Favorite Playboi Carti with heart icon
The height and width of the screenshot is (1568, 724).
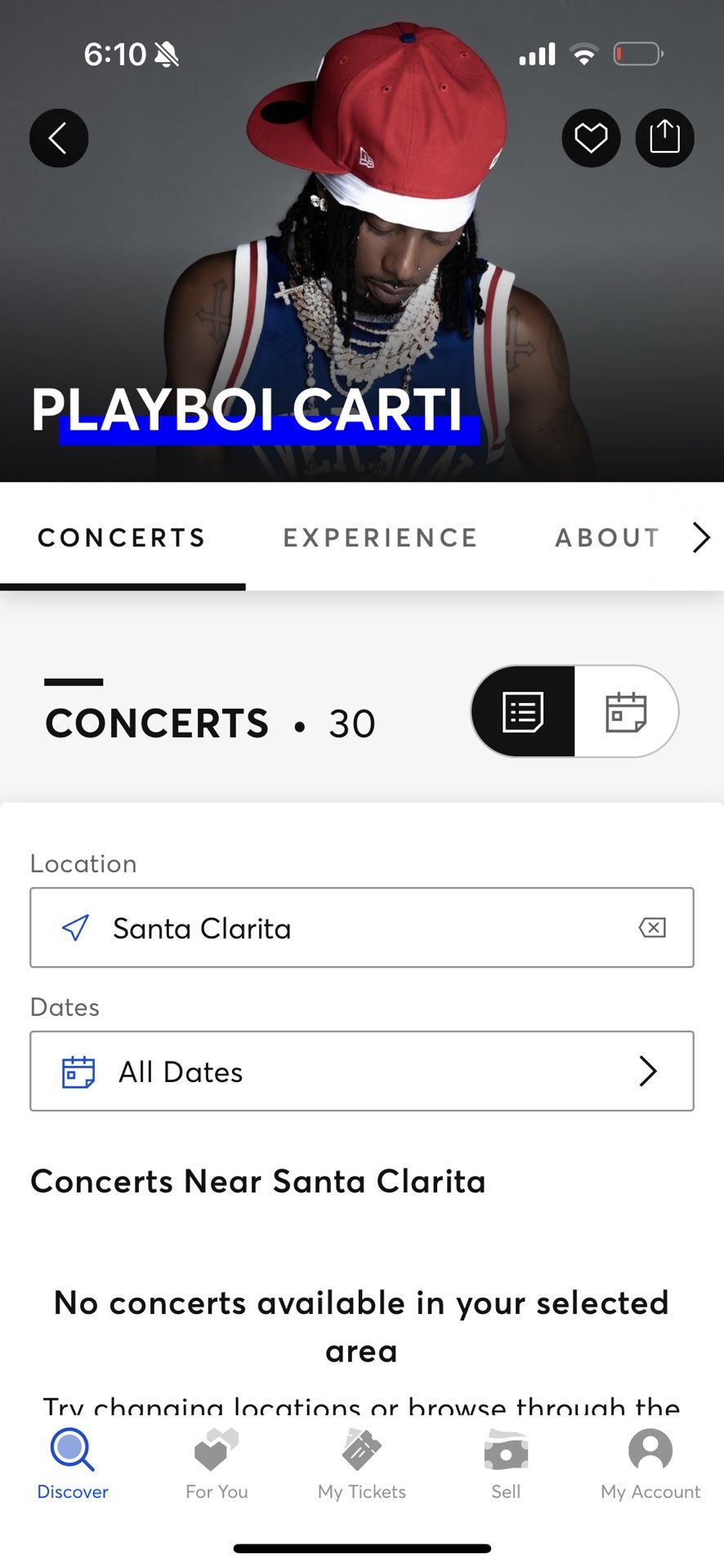591,138
